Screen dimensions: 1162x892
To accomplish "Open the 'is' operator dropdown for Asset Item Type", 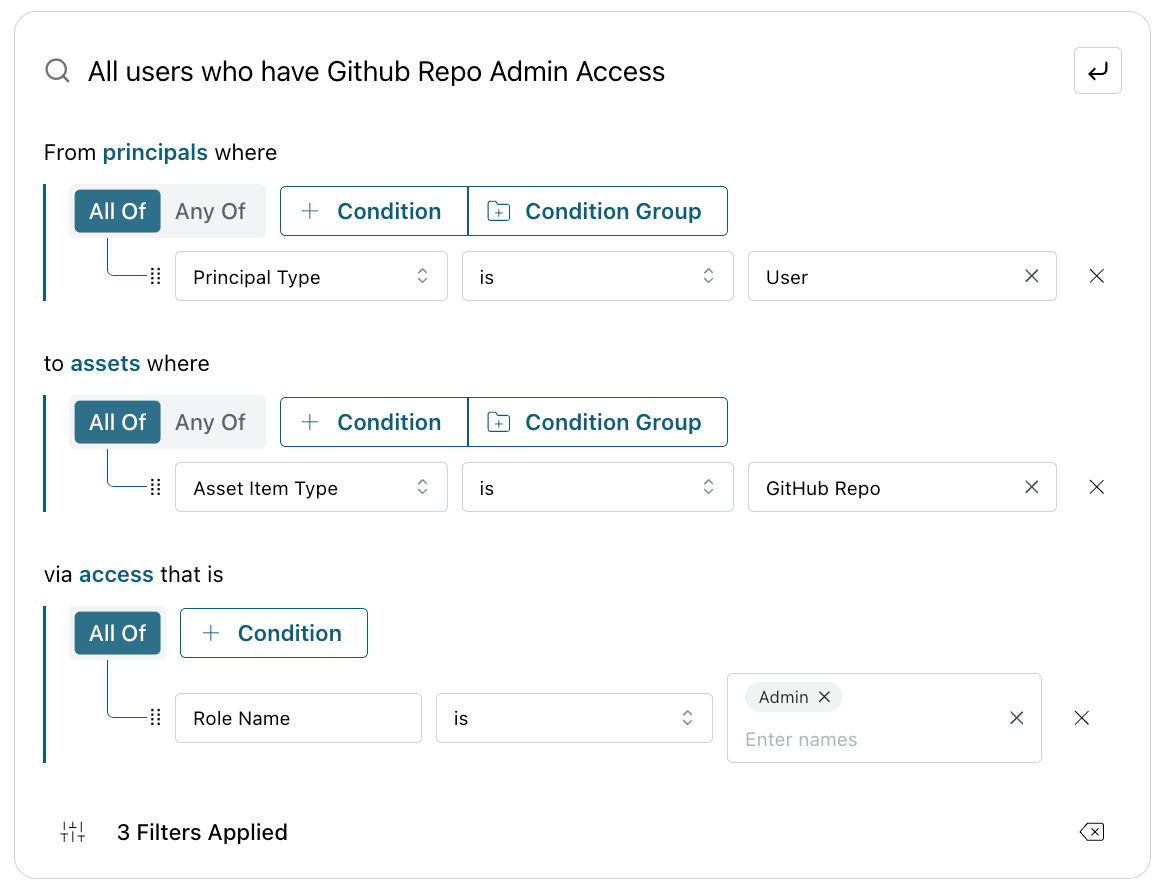I will [597, 487].
